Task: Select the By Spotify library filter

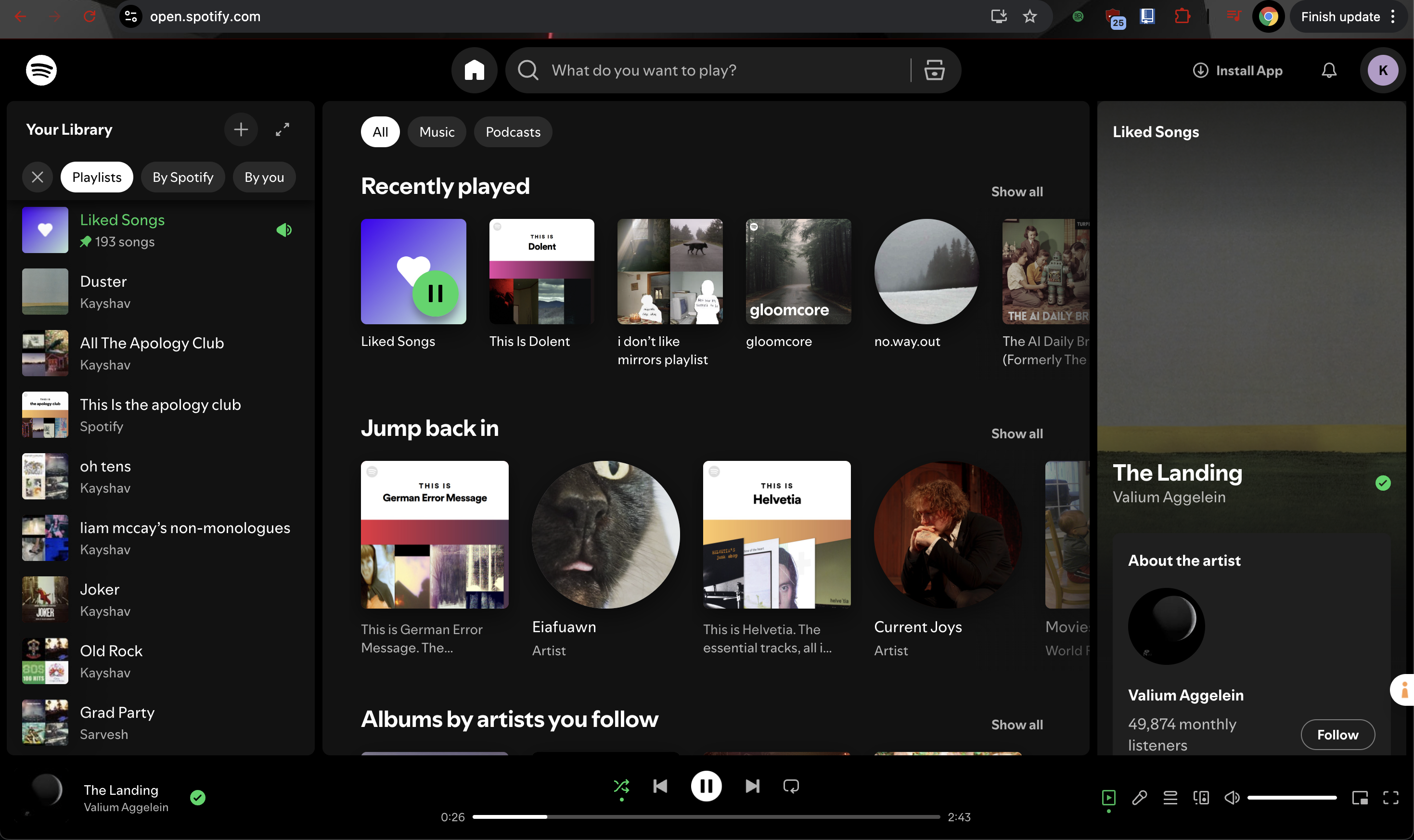Action: tap(182, 177)
